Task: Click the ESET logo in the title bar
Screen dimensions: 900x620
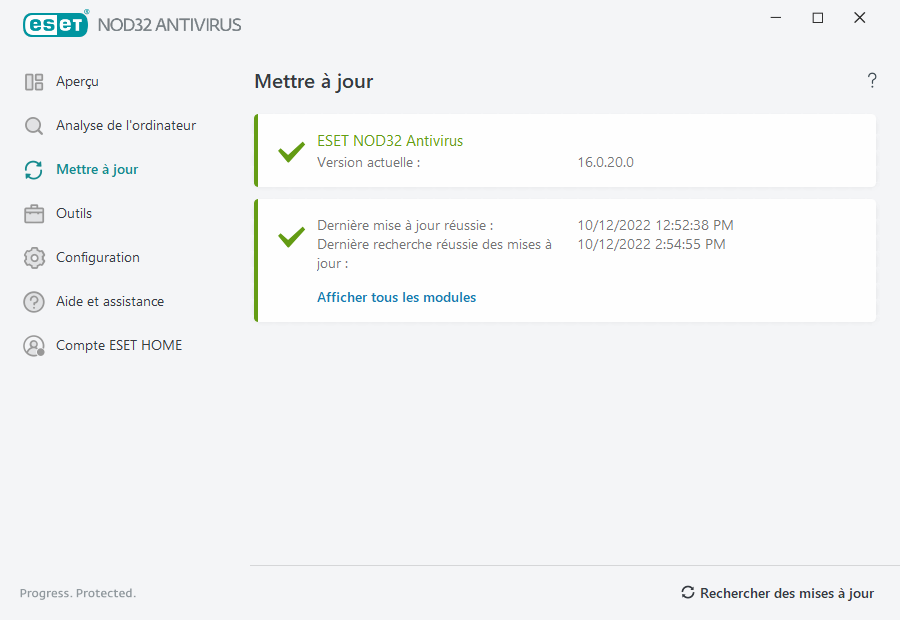Action: (56, 24)
